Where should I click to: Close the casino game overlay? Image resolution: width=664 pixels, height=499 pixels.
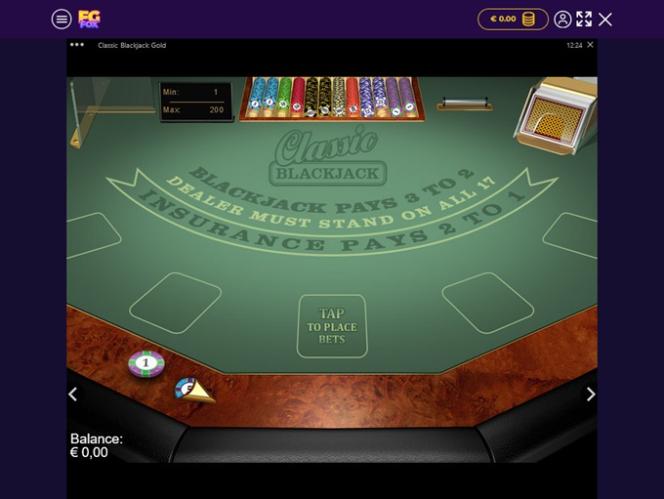pyautogui.click(x=605, y=19)
